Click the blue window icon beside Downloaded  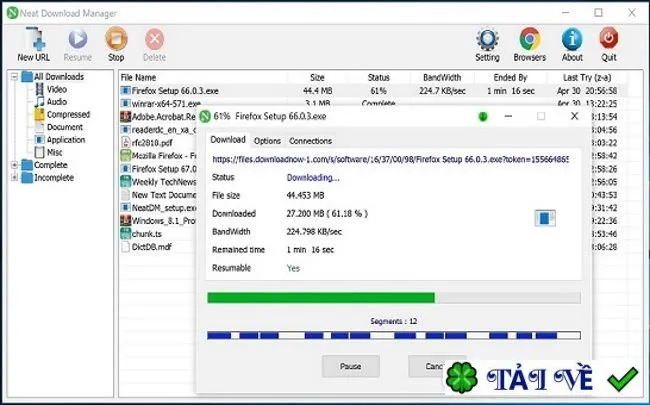[x=545, y=218]
